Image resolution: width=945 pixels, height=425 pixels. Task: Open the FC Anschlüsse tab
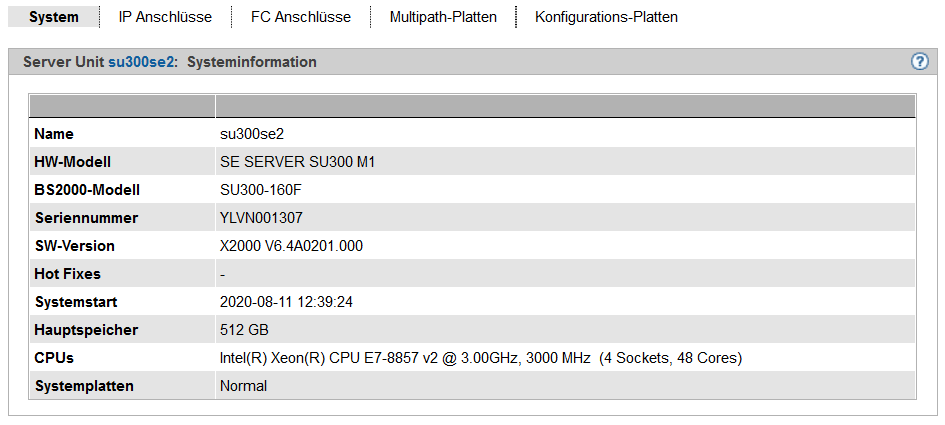301,17
